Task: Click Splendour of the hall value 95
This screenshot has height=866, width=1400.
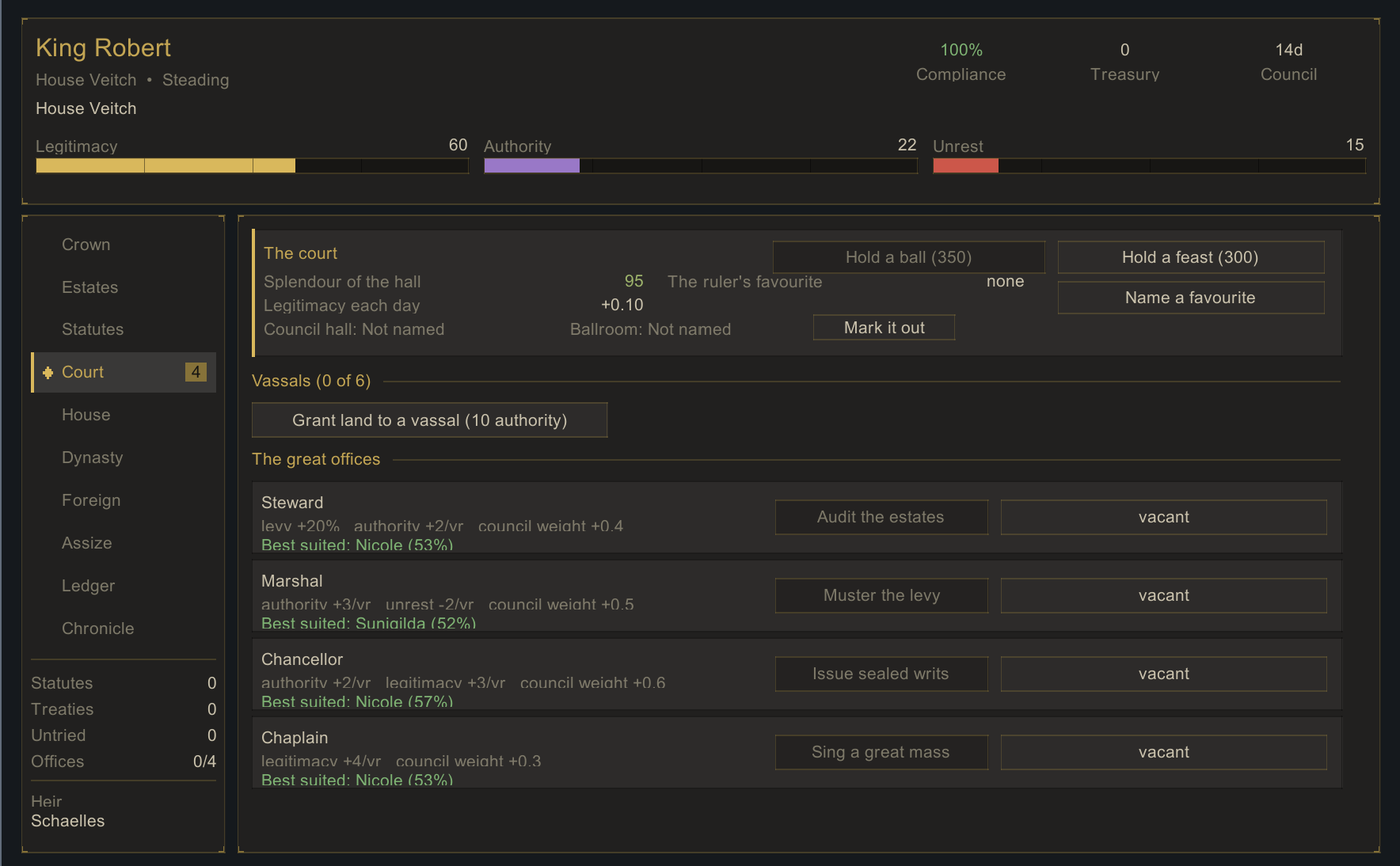Action: pyautogui.click(x=633, y=281)
